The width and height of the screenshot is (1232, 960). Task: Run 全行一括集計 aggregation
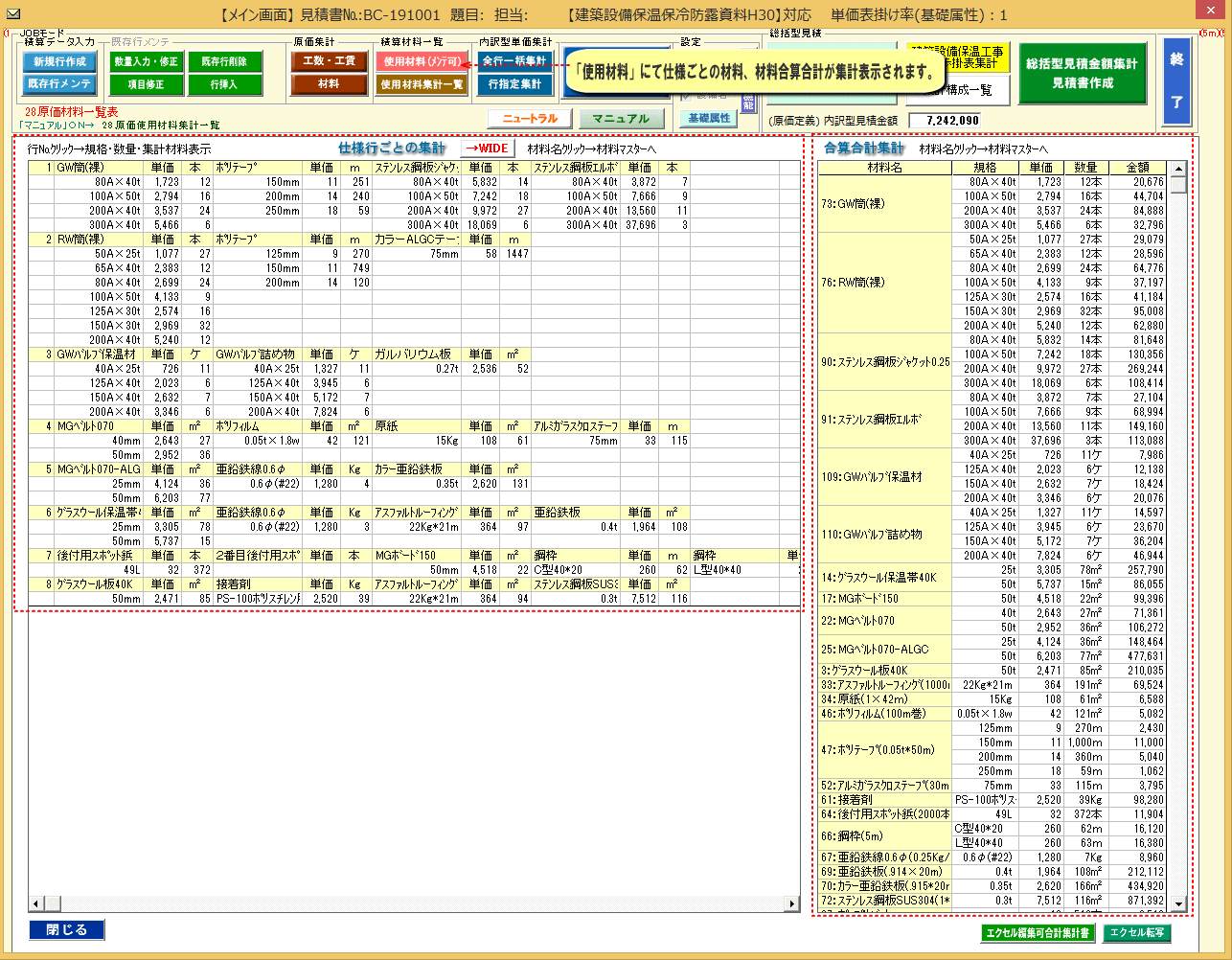[x=514, y=61]
